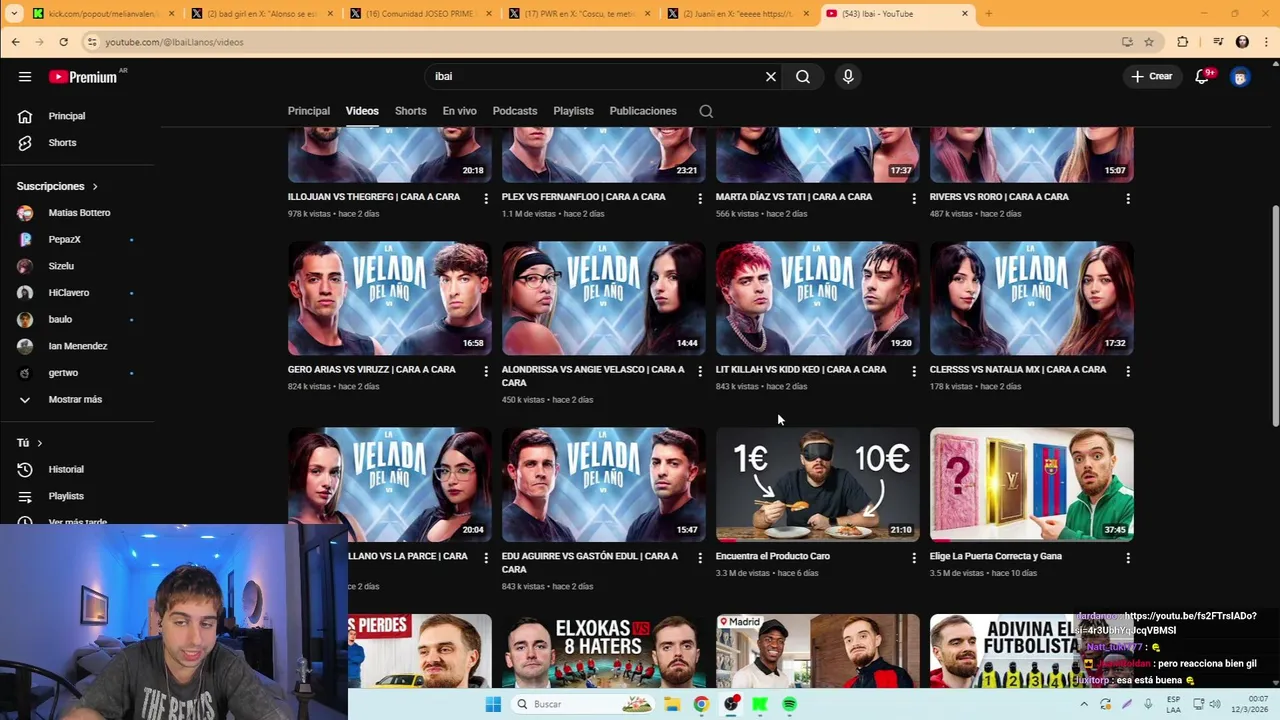Expand Mostrar más in subscriptions
The height and width of the screenshot is (720, 1280).
pos(75,399)
